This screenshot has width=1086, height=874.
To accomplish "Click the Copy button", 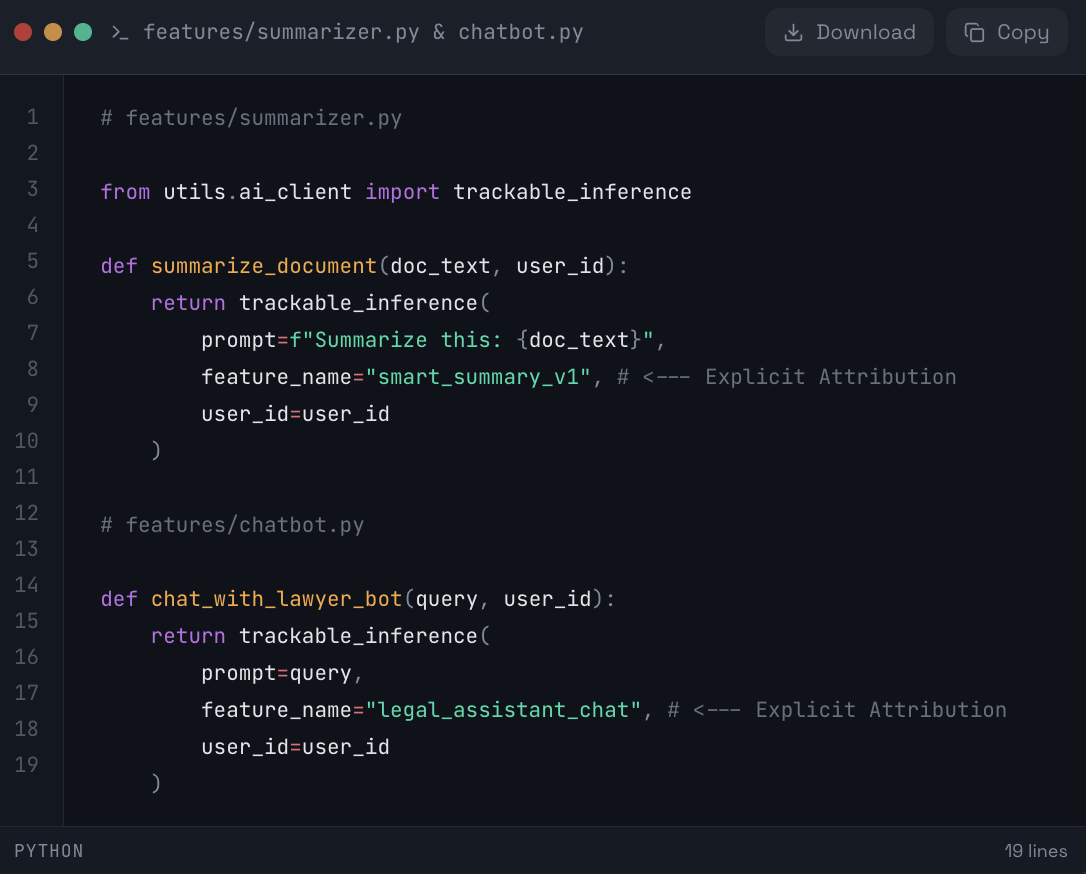I will coord(1006,32).
